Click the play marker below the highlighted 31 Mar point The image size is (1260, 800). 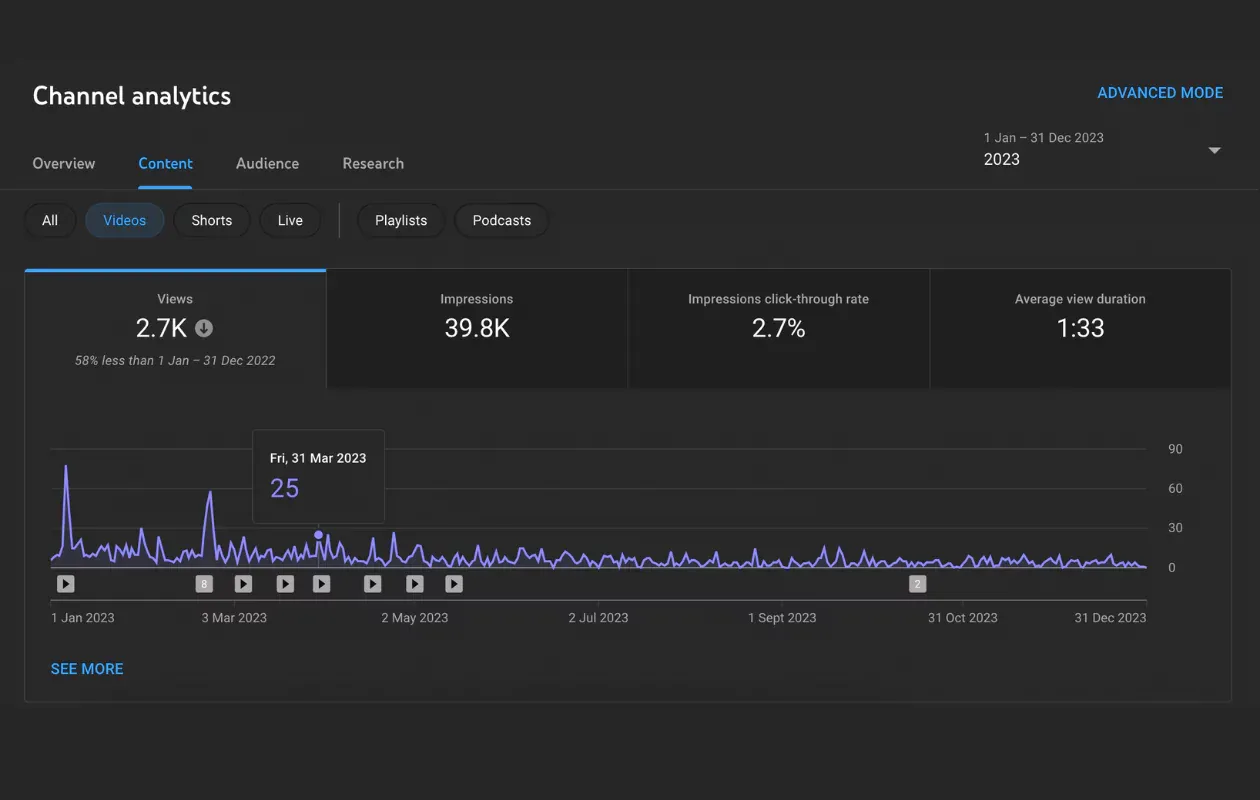pos(321,584)
